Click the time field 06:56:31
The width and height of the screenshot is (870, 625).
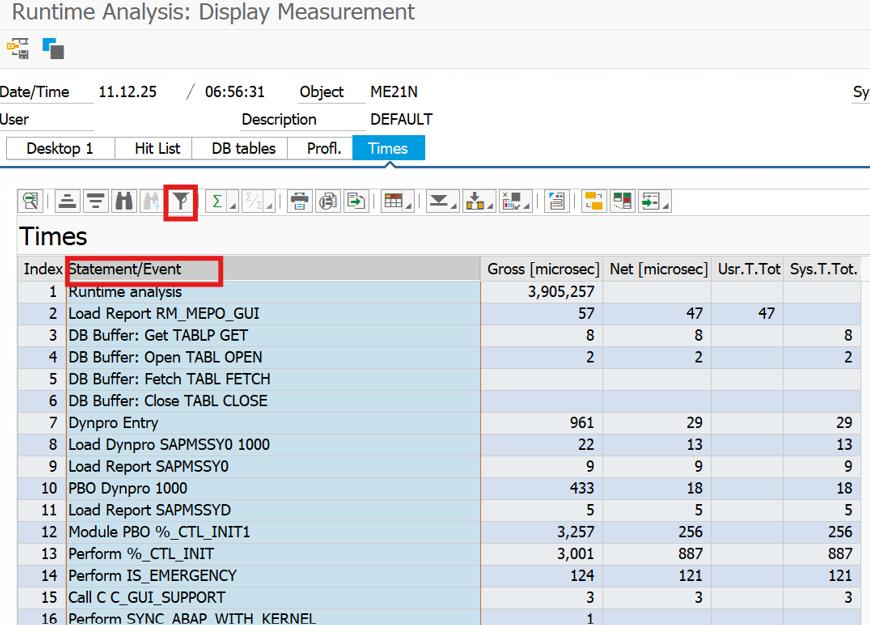point(235,92)
